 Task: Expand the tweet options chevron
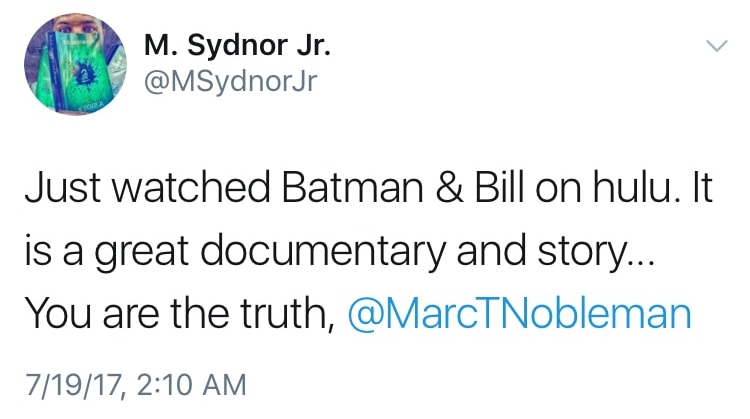click(716, 46)
